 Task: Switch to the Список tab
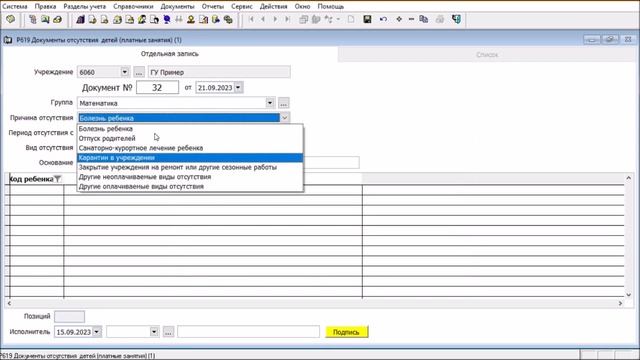point(487,54)
